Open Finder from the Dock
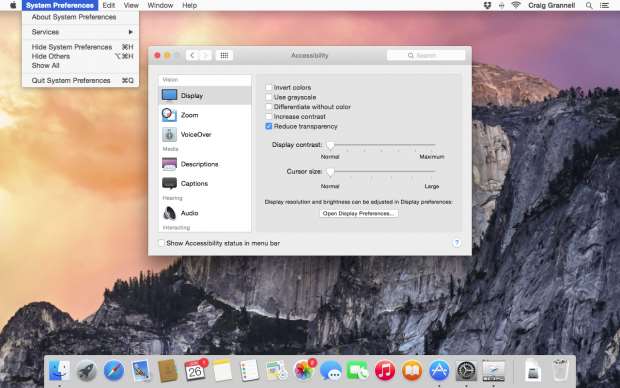The height and width of the screenshot is (388, 620). (59, 371)
